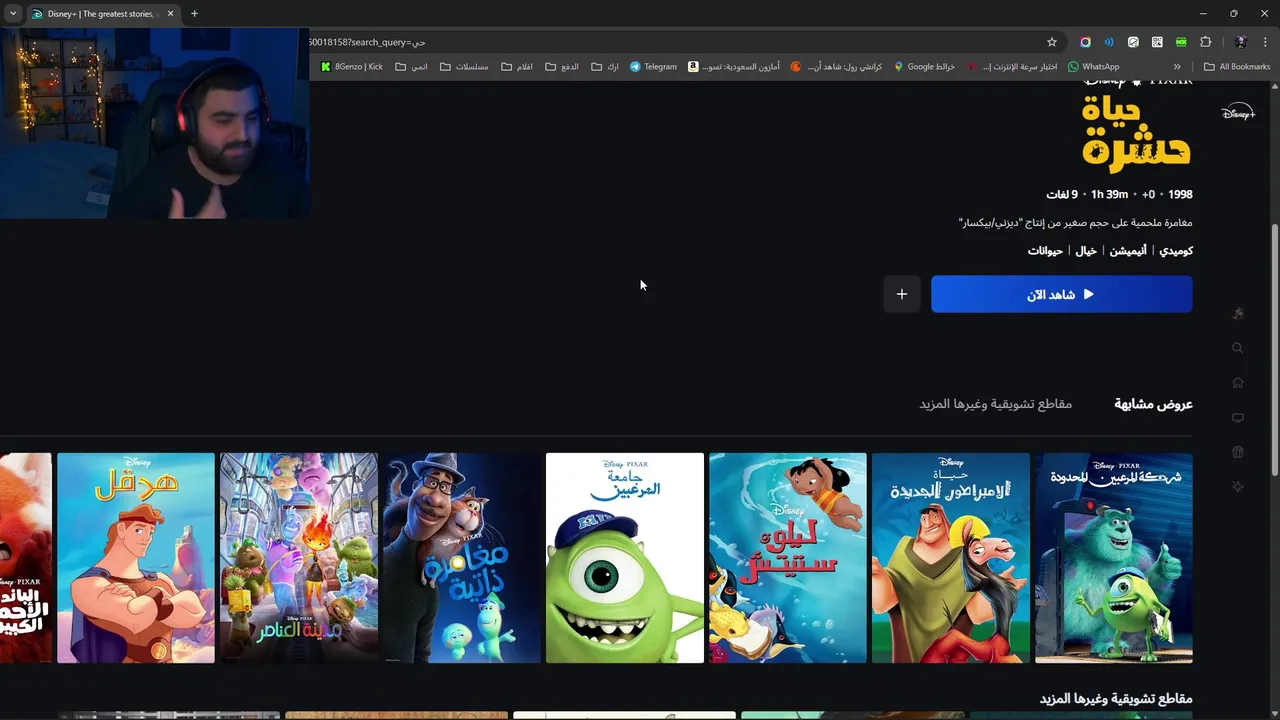Open the internet speed test bookmark
The width and height of the screenshot is (1280, 720).
[x=1012, y=67]
